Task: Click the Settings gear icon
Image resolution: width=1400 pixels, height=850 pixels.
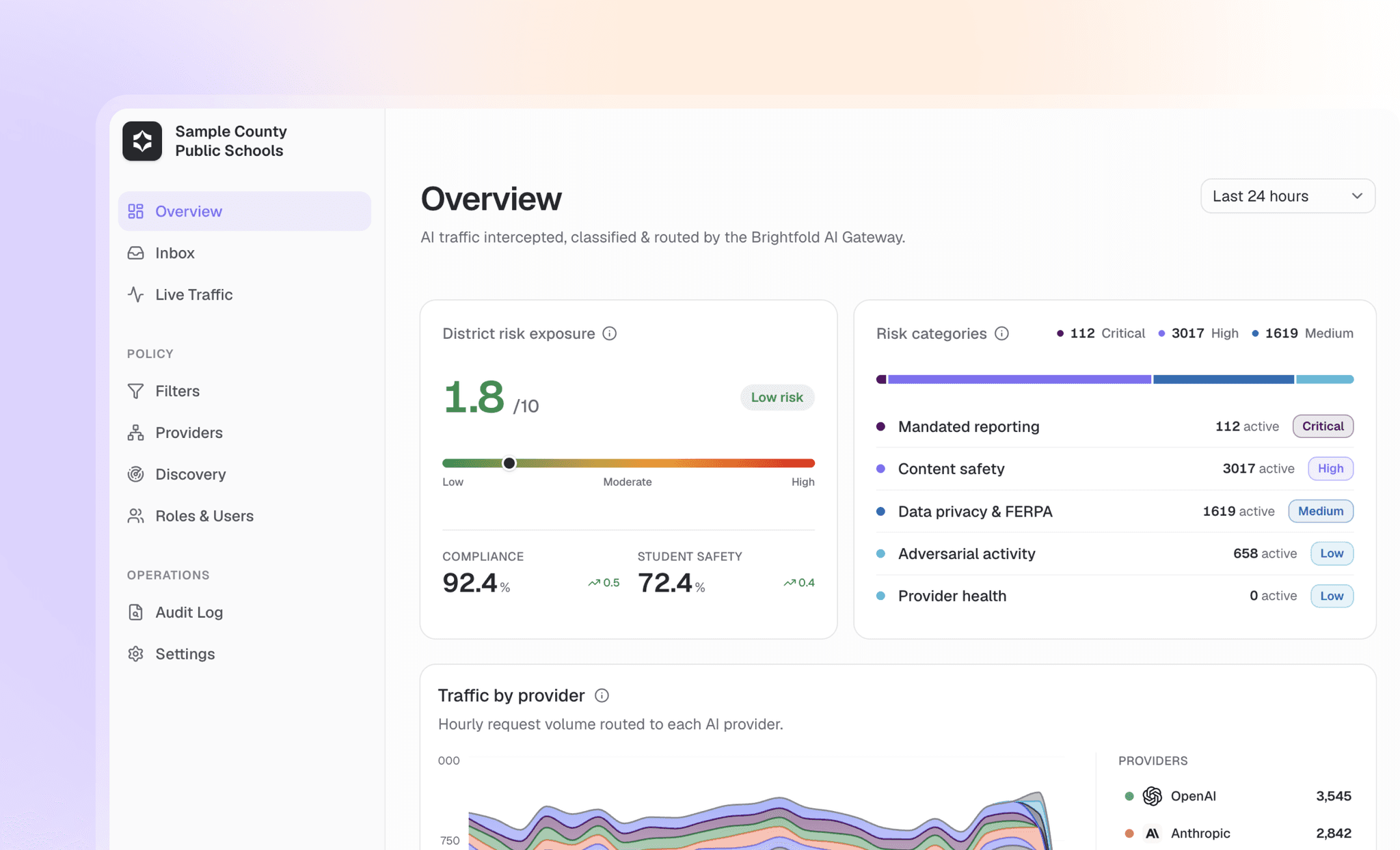Action: pyautogui.click(x=135, y=654)
